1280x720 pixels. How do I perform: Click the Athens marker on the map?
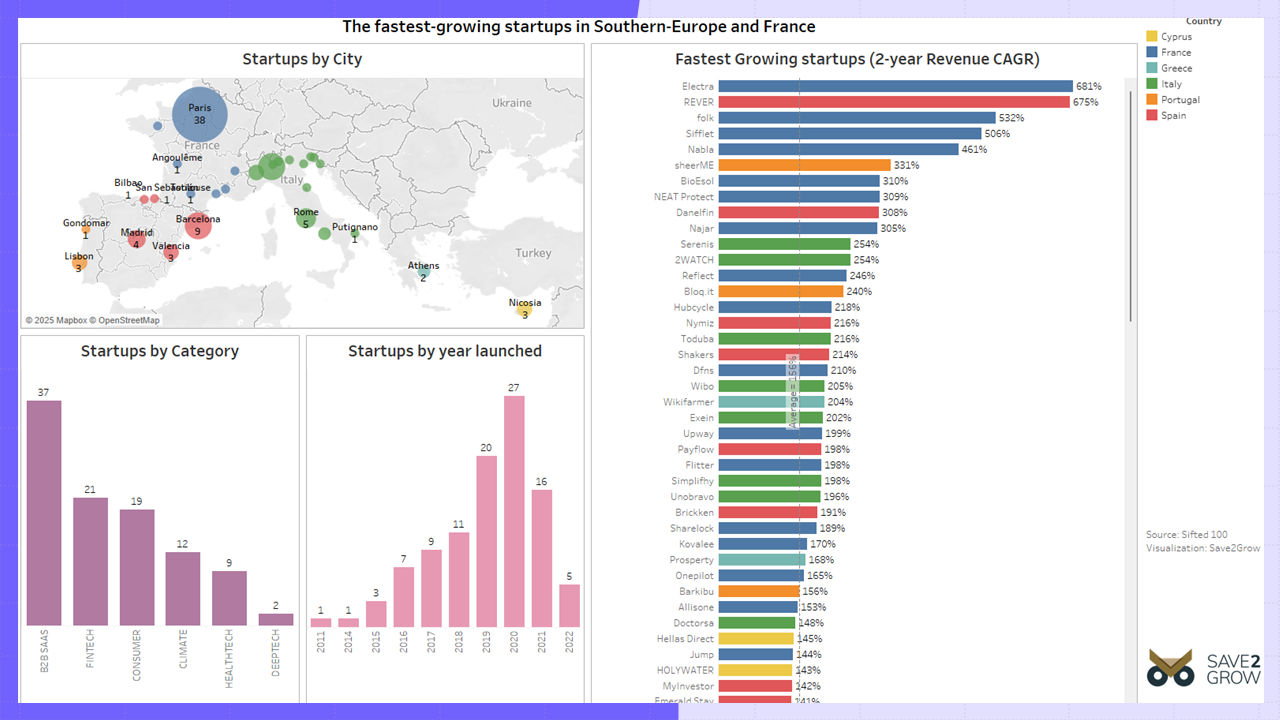423,271
